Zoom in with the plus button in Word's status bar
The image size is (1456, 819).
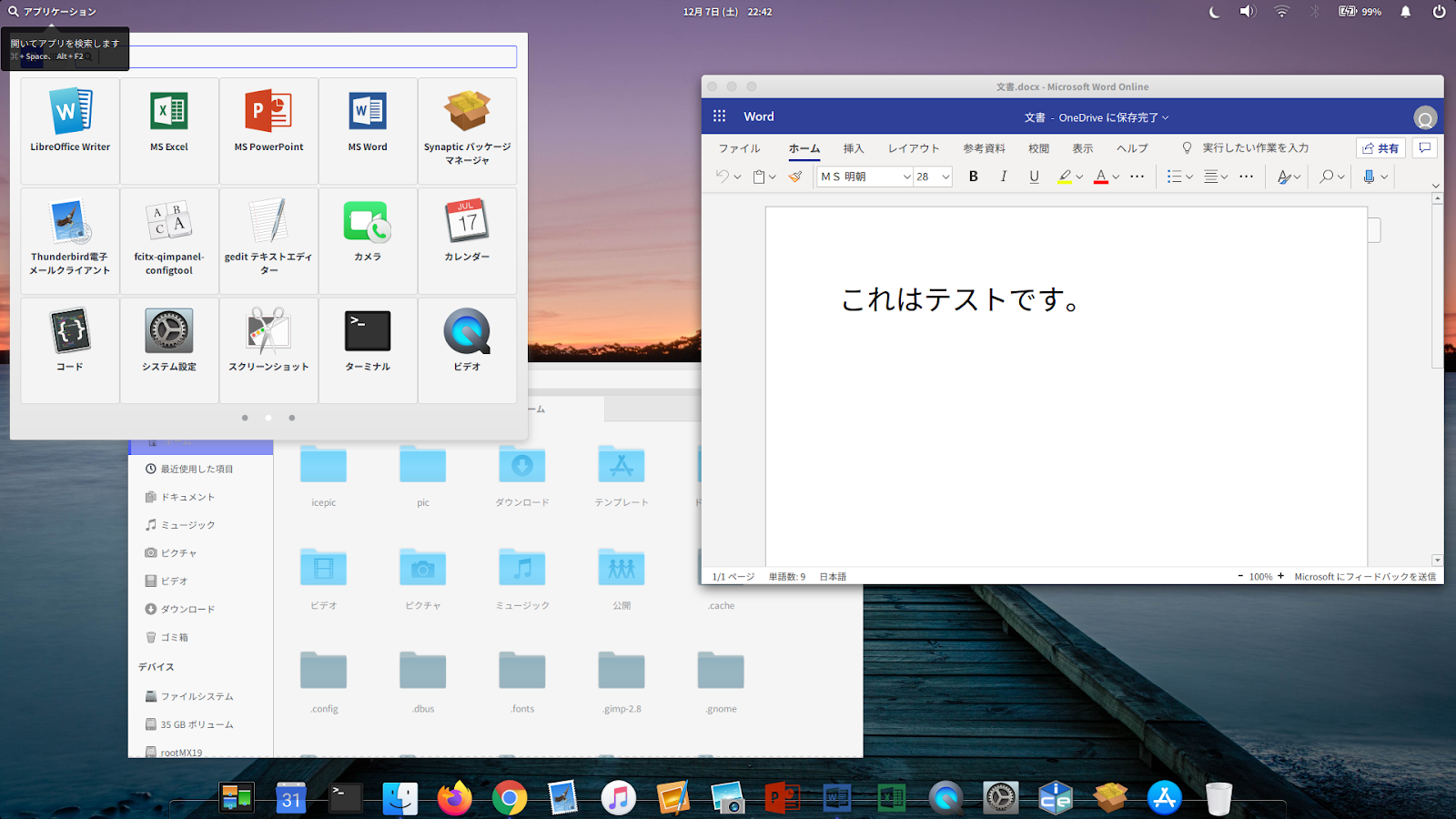[x=1280, y=576]
